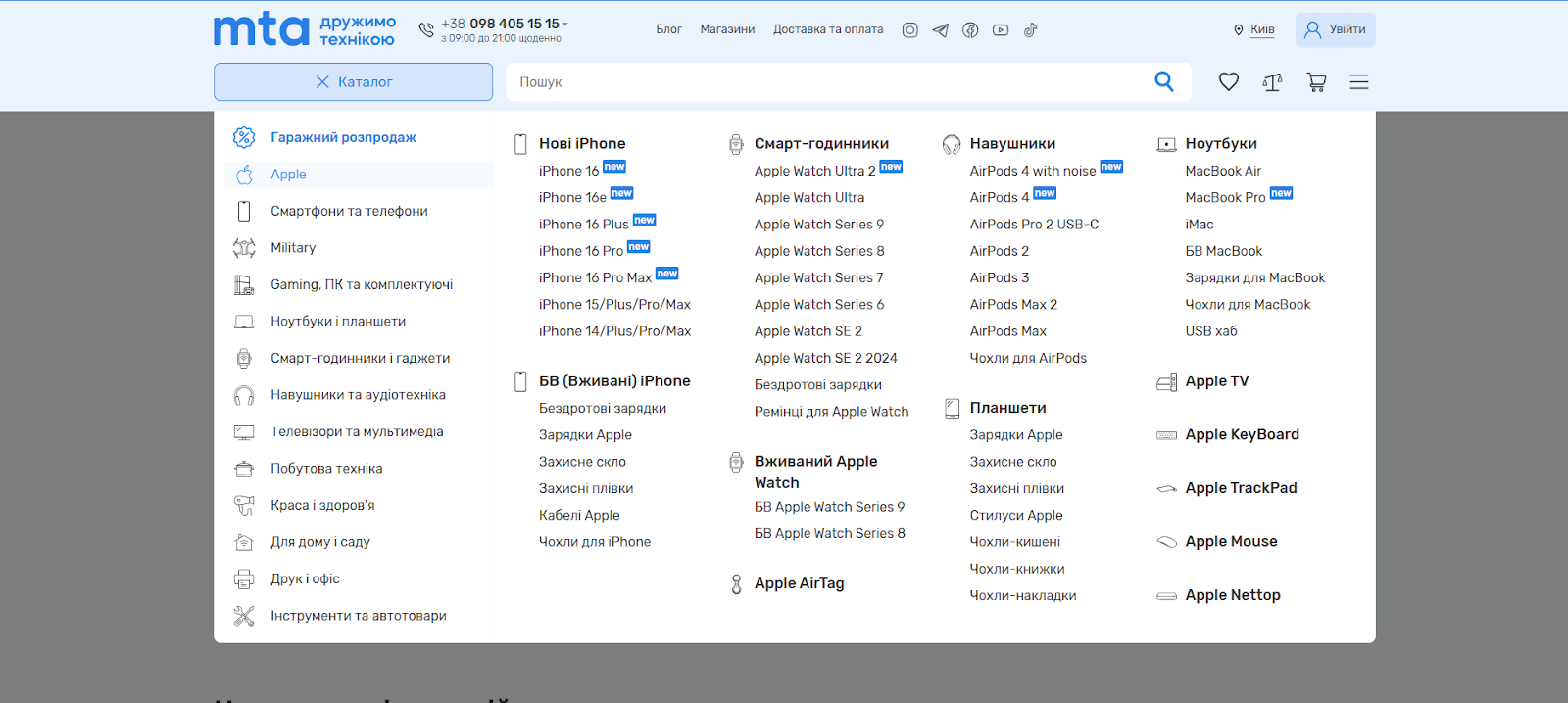Open the hamburger menu icon
1568x703 pixels.
pos(1359,82)
